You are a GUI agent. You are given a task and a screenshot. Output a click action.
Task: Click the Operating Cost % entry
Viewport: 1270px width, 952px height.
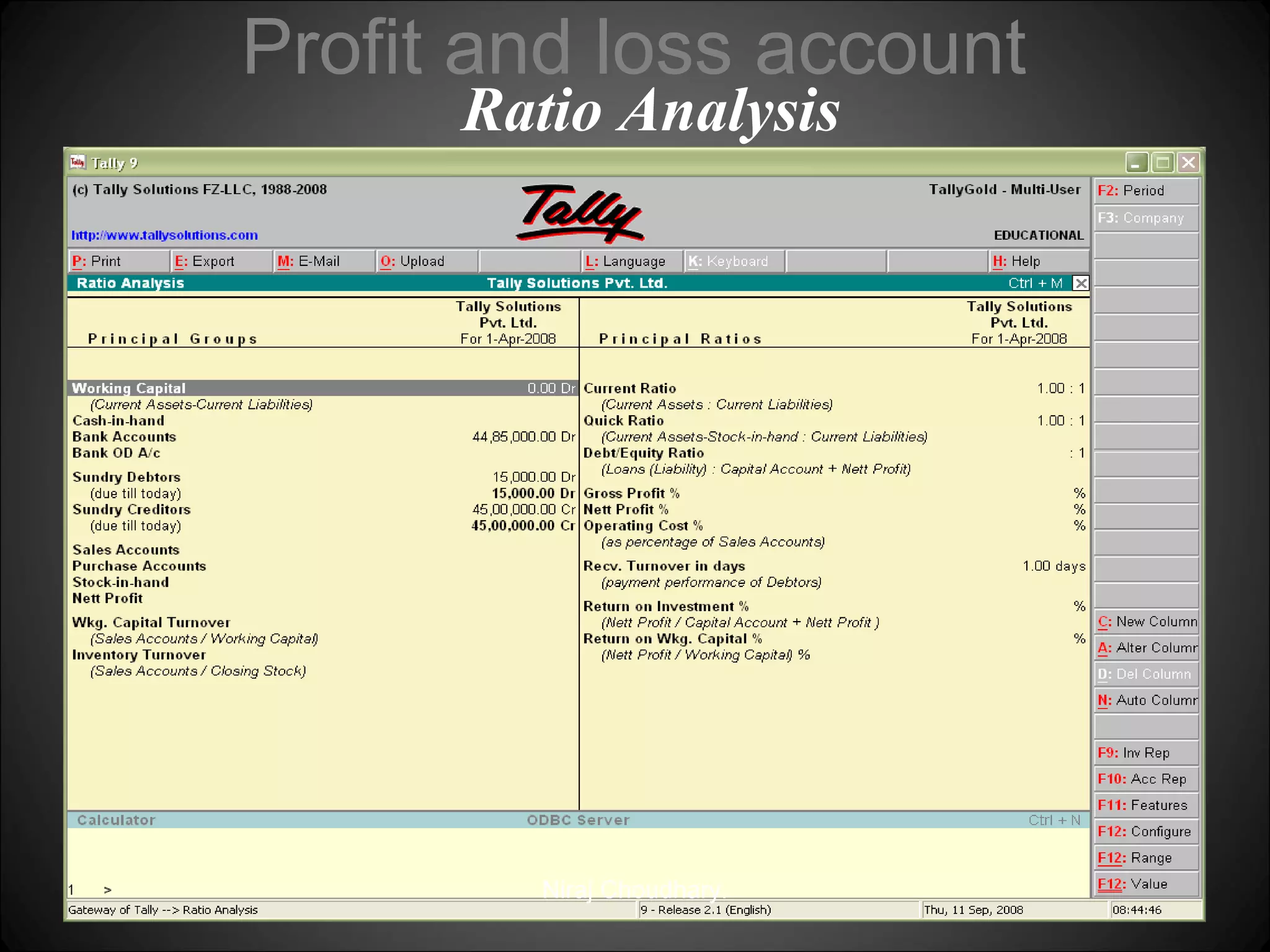(834, 526)
